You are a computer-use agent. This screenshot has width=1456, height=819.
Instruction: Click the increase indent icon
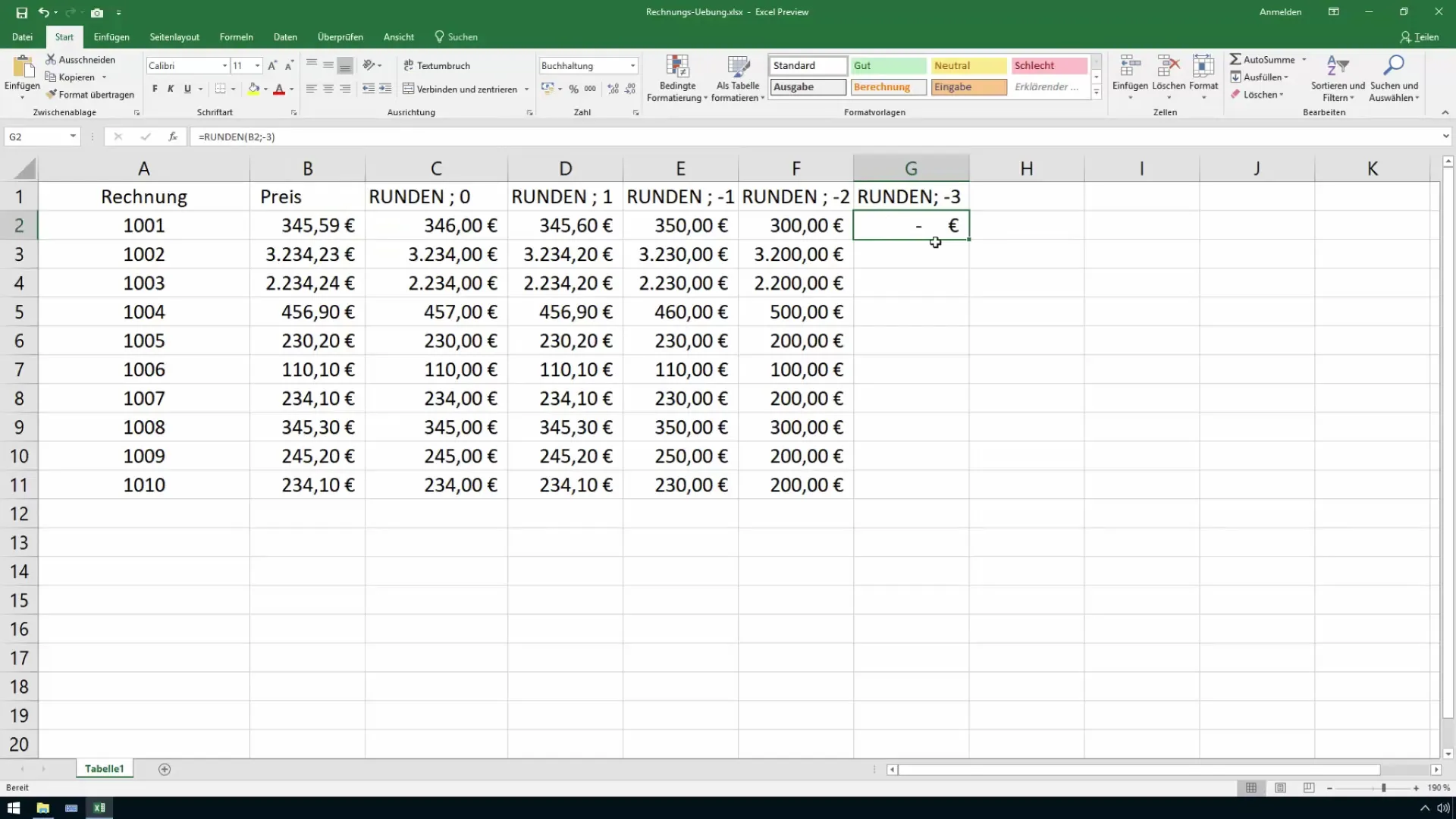point(385,89)
